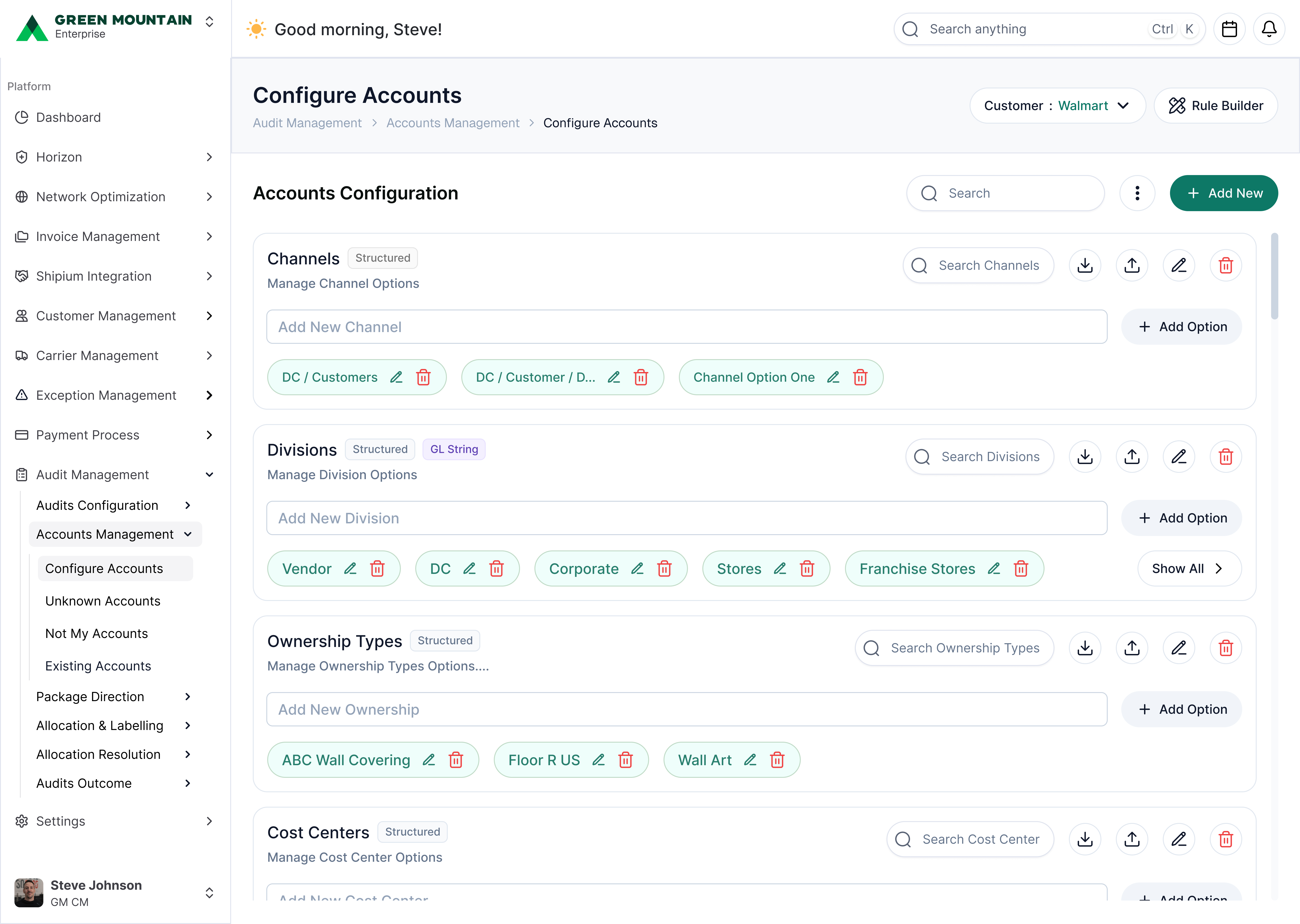Open the Customer Walmart dropdown
The image size is (1300, 924).
point(1058,106)
